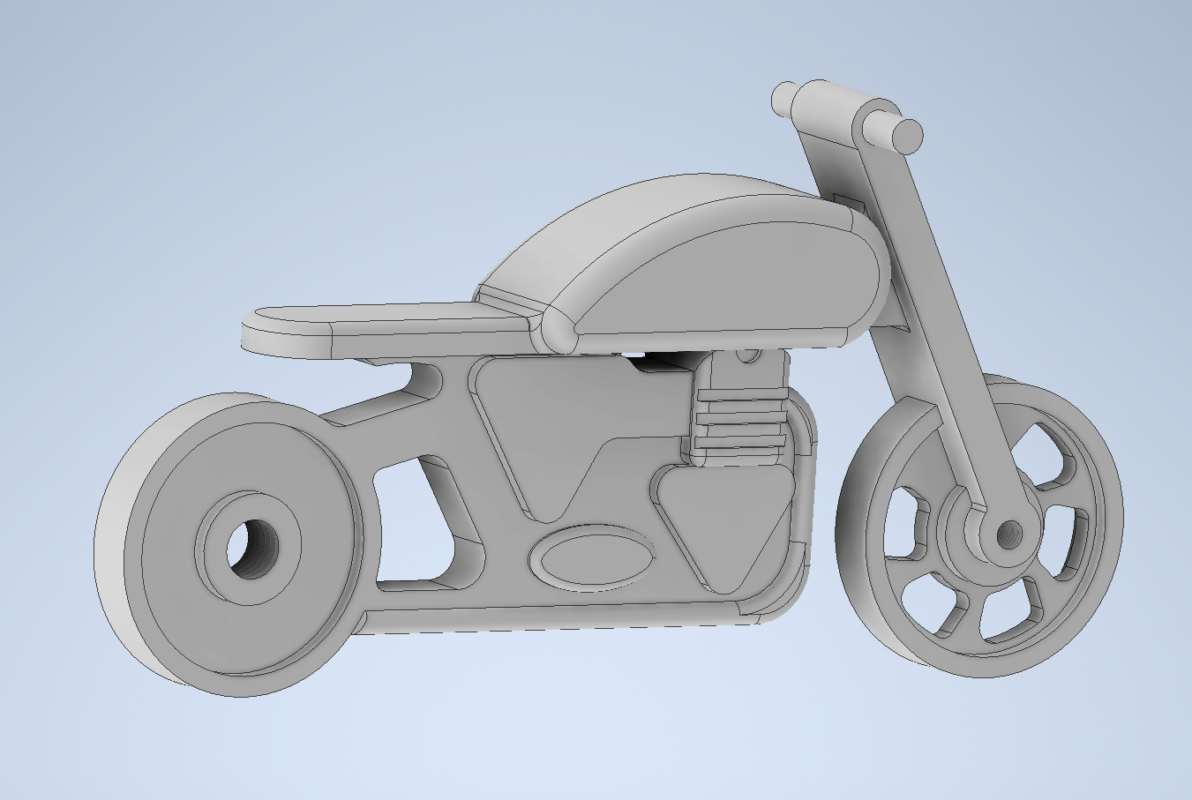
Task: Select the small bolt hole above the fins
Action: pos(745,356)
